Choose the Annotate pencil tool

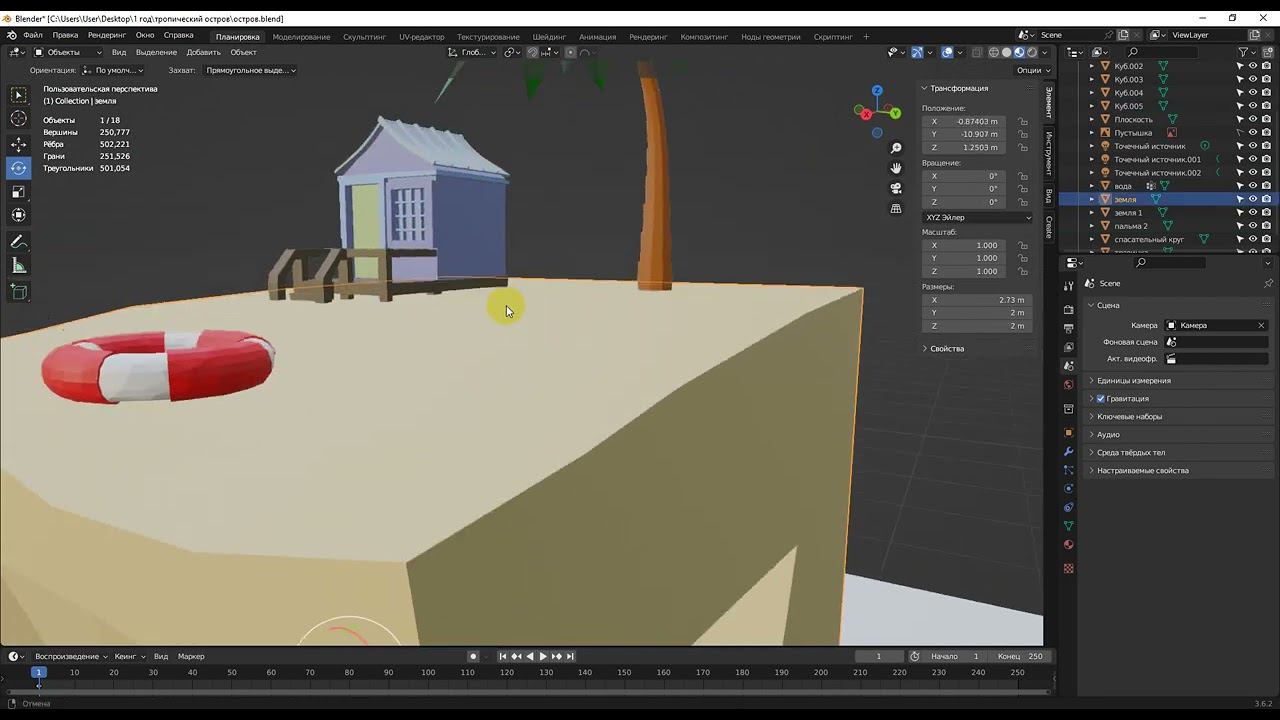pos(19,242)
